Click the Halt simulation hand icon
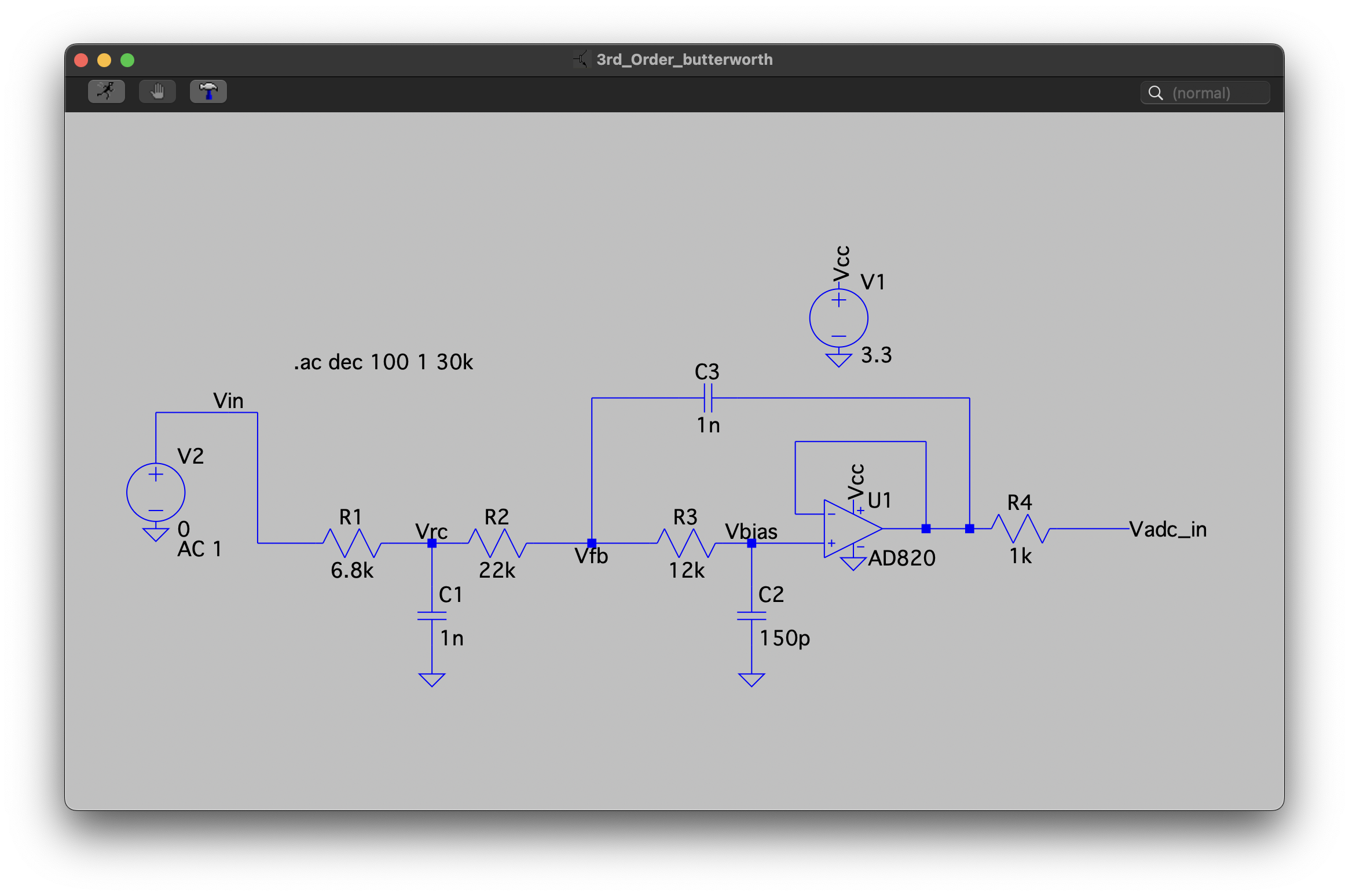1349x896 pixels. click(157, 91)
